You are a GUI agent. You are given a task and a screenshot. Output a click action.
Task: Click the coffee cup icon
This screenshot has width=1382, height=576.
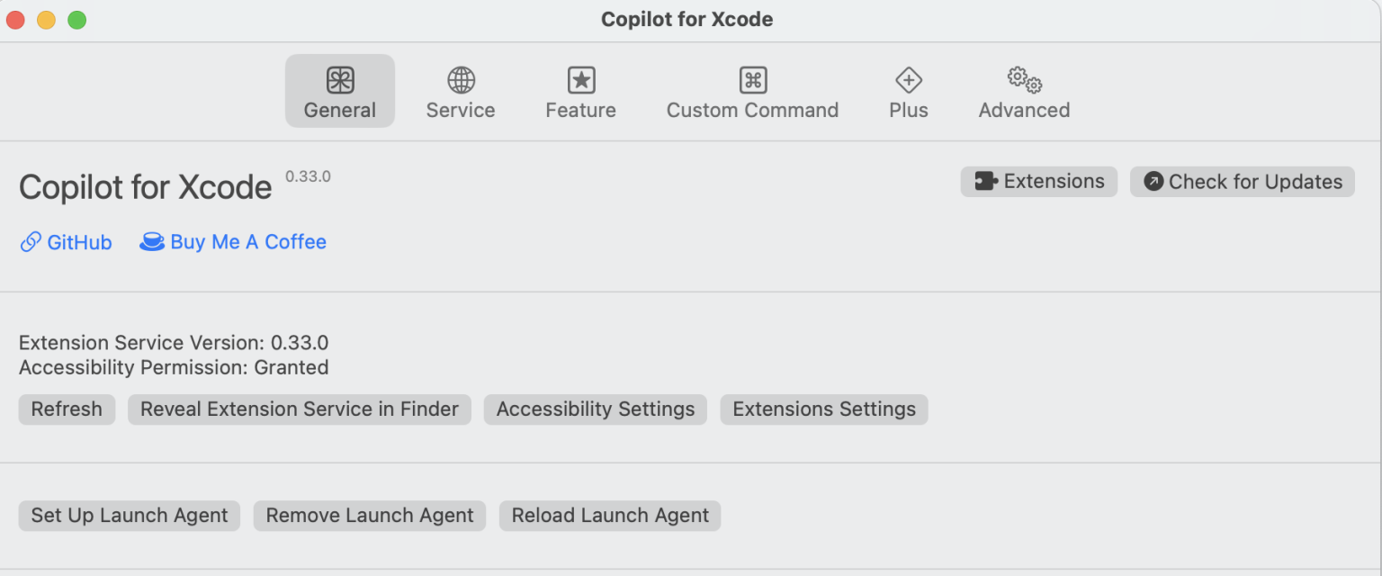pyautogui.click(x=152, y=242)
